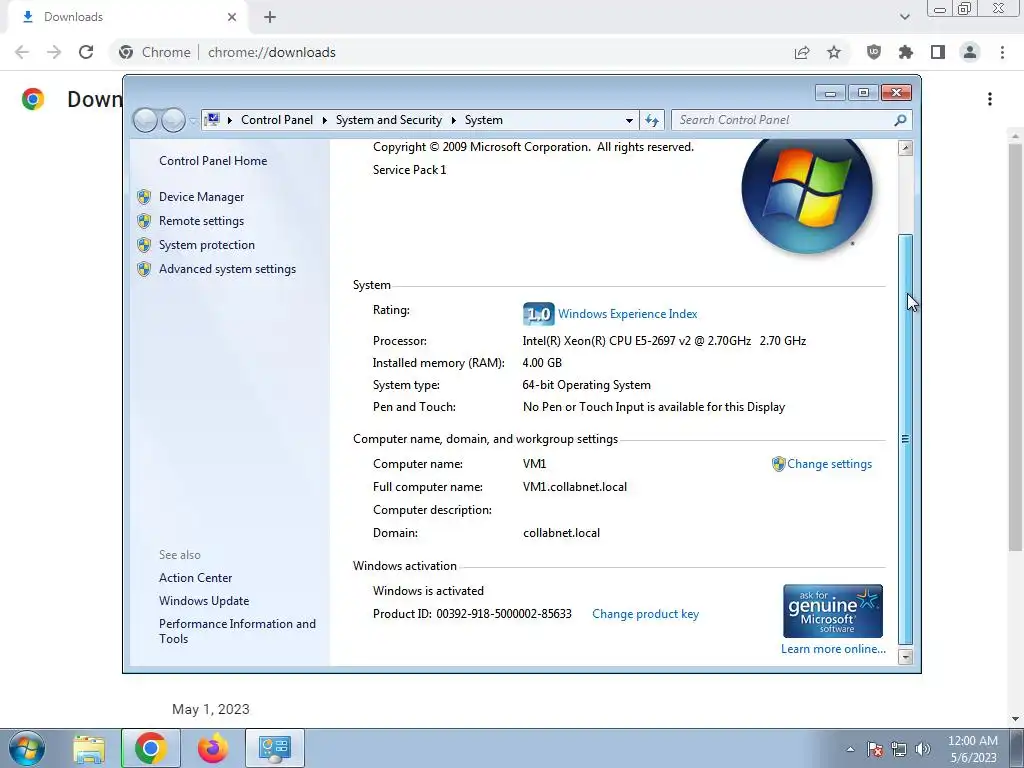The image size is (1024, 768).
Task: Click Control Panel in the breadcrumb
Action: click(277, 120)
